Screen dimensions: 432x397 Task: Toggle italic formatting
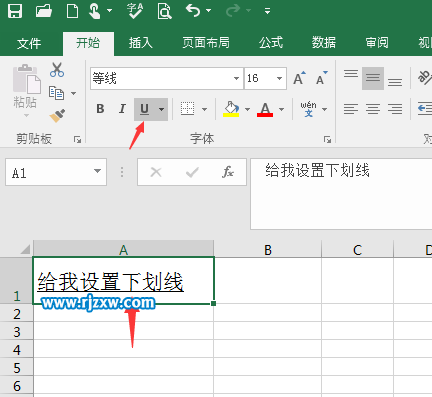tap(122, 109)
